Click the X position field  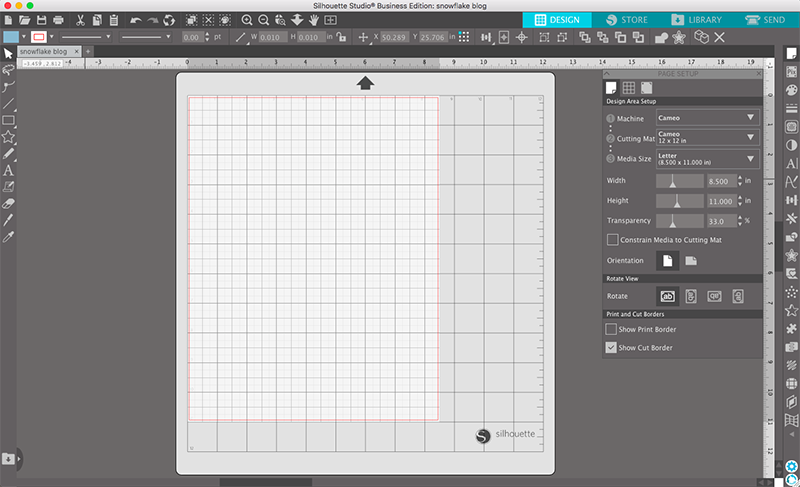394,37
